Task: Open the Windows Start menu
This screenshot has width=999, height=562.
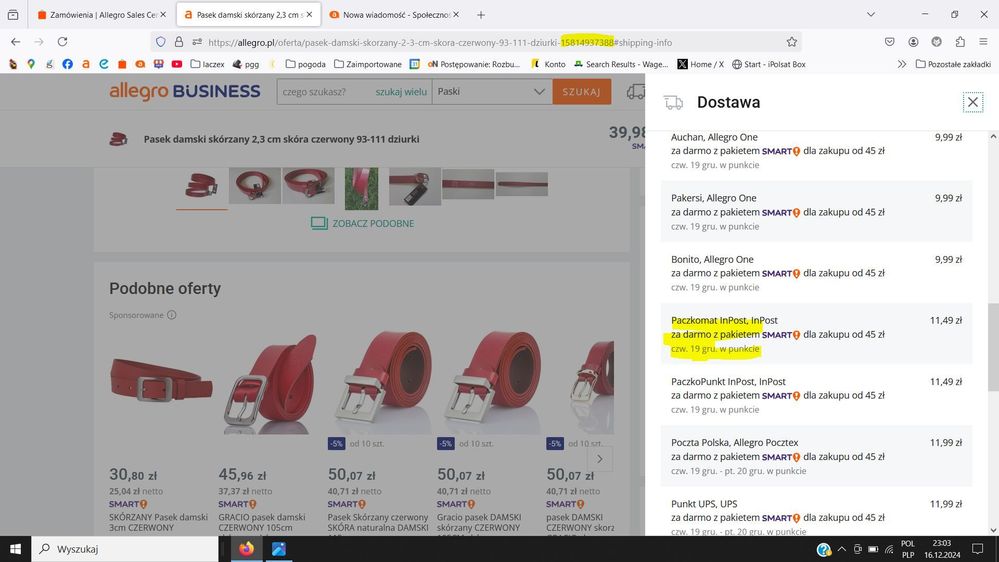Action: [15, 549]
